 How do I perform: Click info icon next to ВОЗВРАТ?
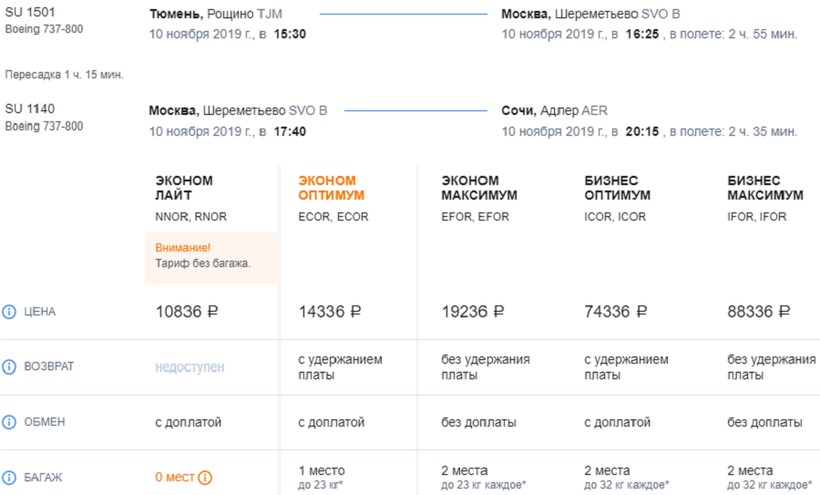10,367
